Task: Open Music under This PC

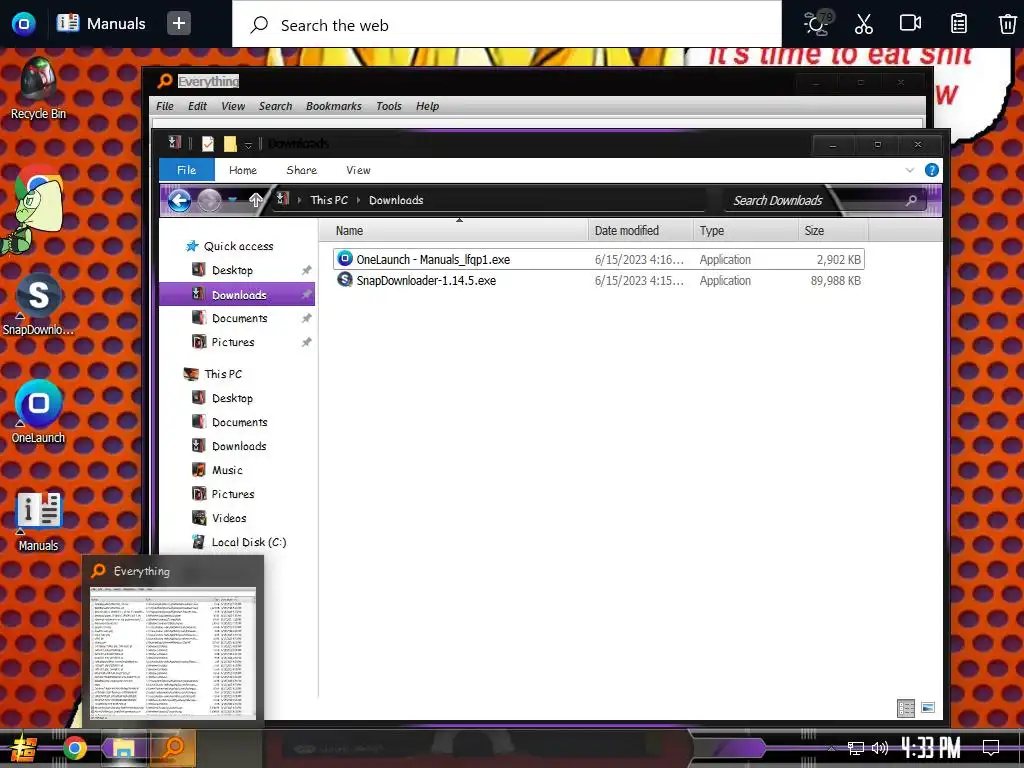Action: pos(217,470)
